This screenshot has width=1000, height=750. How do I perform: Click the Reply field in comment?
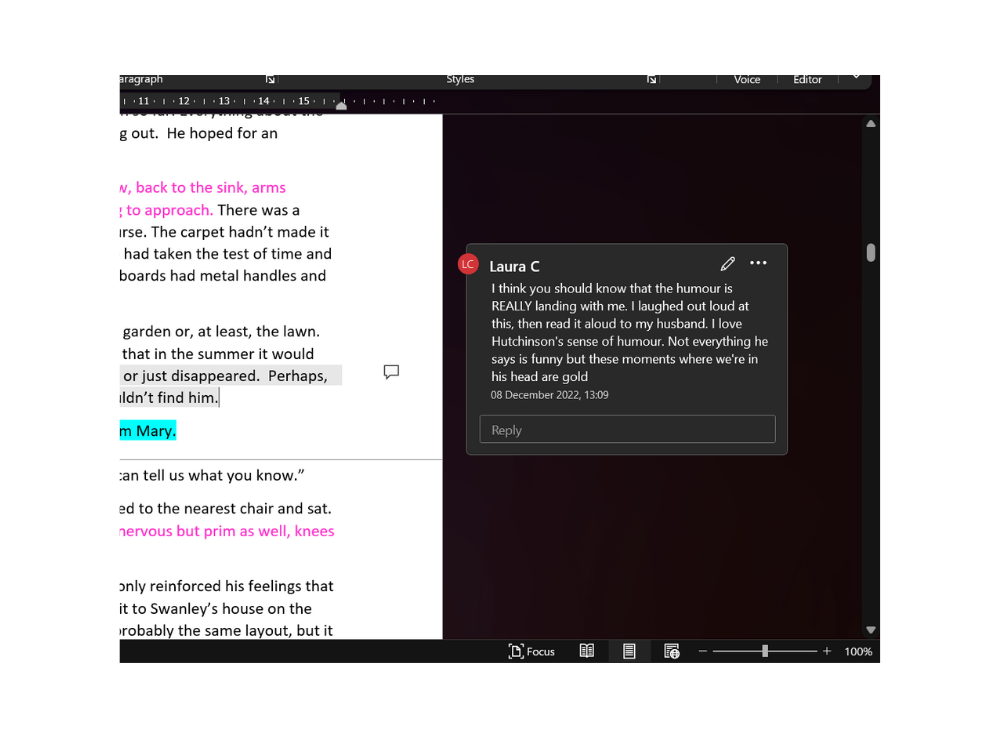point(628,429)
